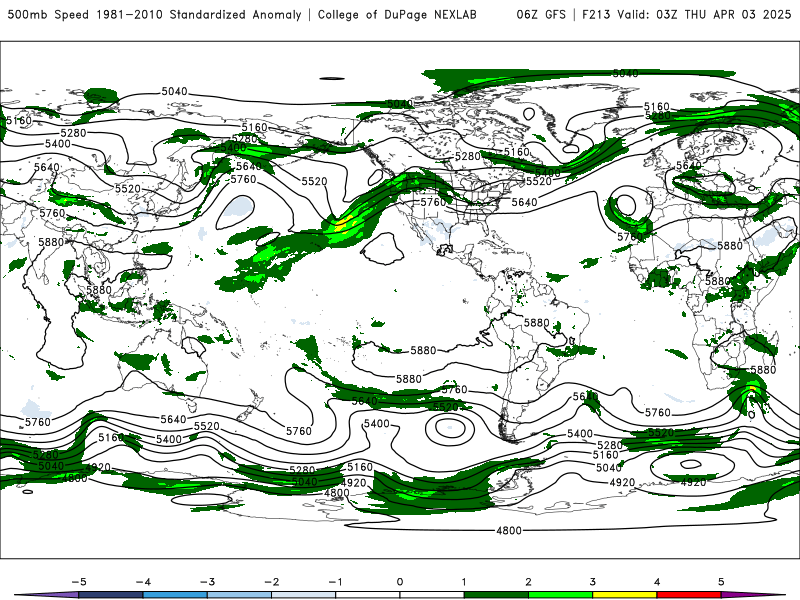Click the '4' colorbar tick label
The height and width of the screenshot is (600, 800).
(x=657, y=582)
